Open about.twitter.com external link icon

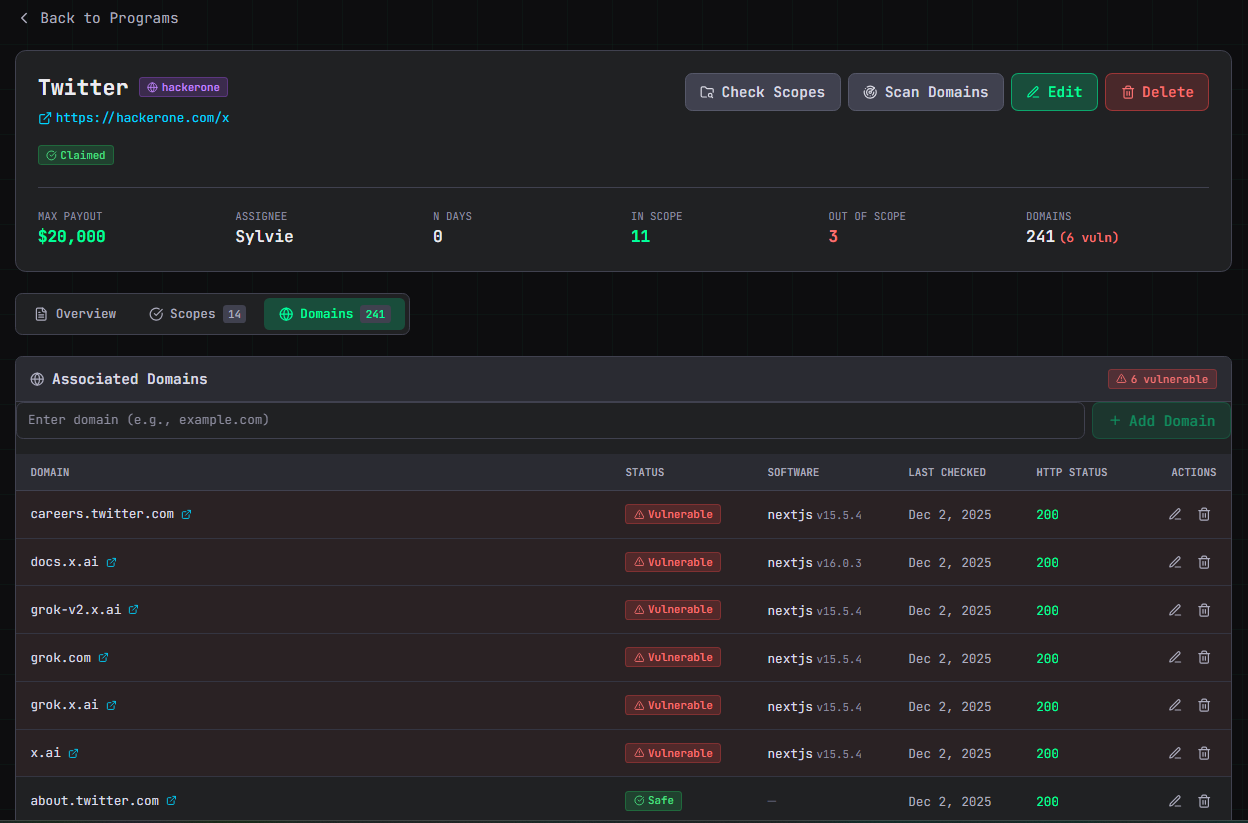pos(171,800)
